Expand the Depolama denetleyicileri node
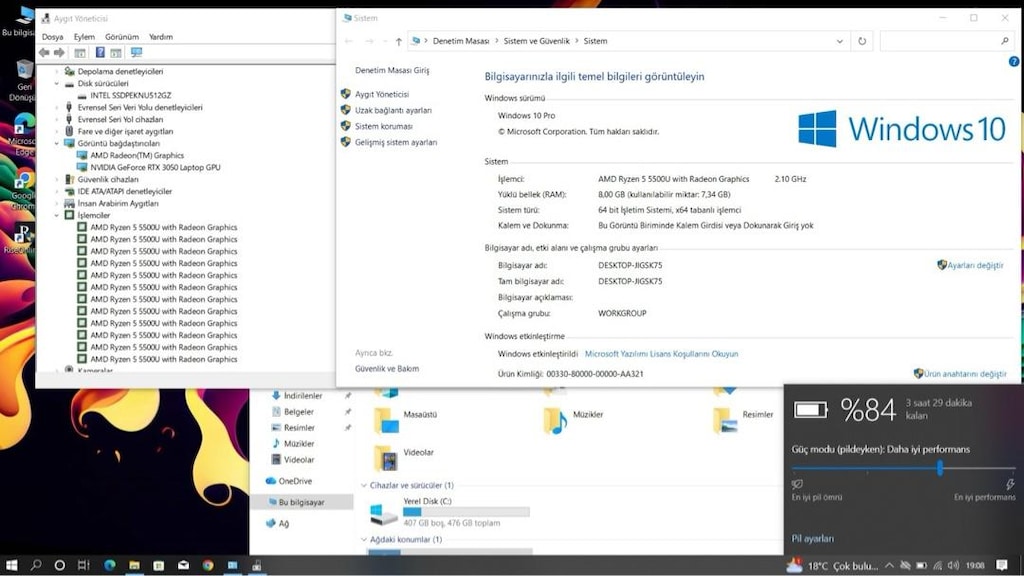This screenshot has height=576, width=1024. click(x=57, y=71)
